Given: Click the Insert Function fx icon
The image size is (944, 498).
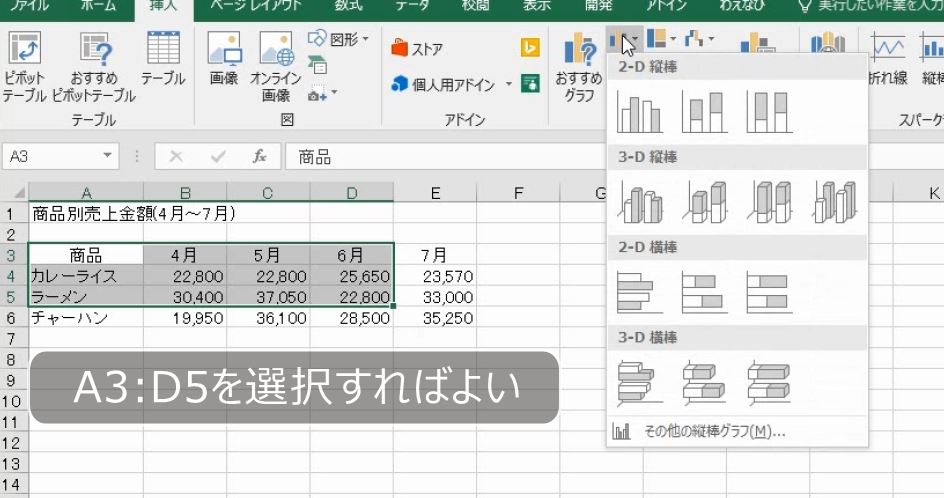Looking at the screenshot, I should tap(259, 157).
